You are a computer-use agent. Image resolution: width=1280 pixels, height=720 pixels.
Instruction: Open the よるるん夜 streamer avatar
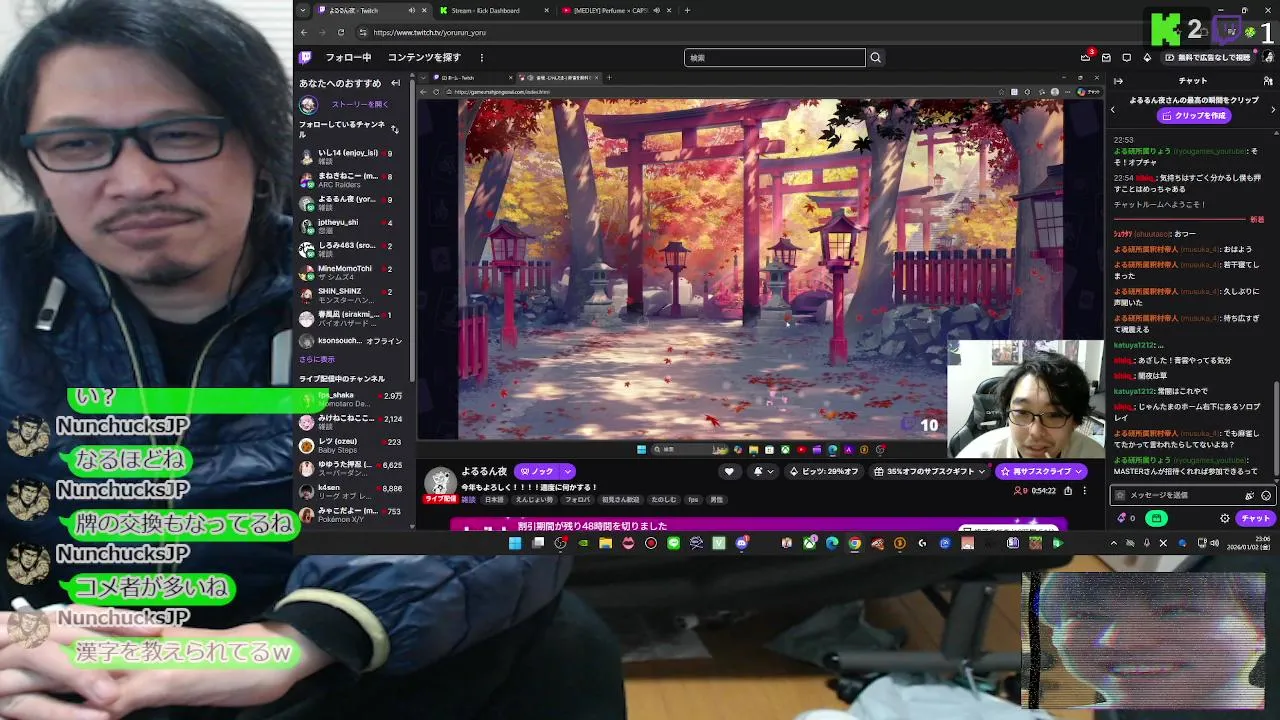coord(439,481)
